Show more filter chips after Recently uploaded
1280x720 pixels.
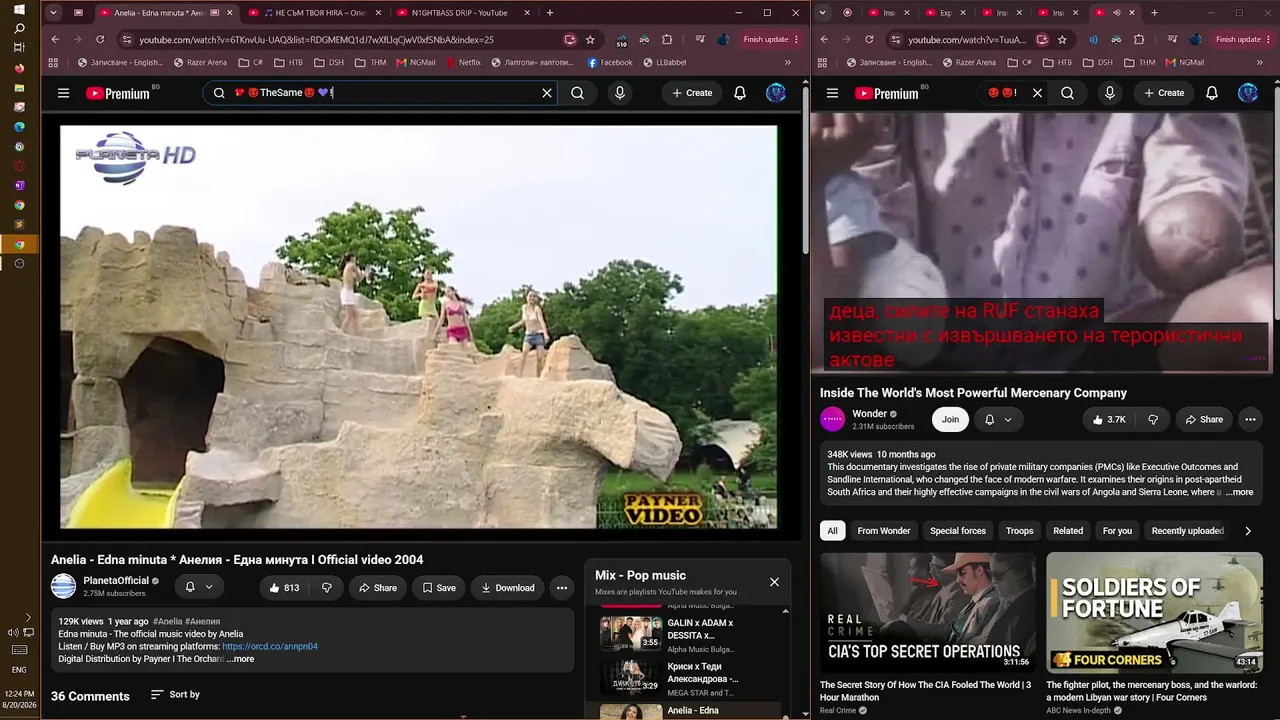1248,531
